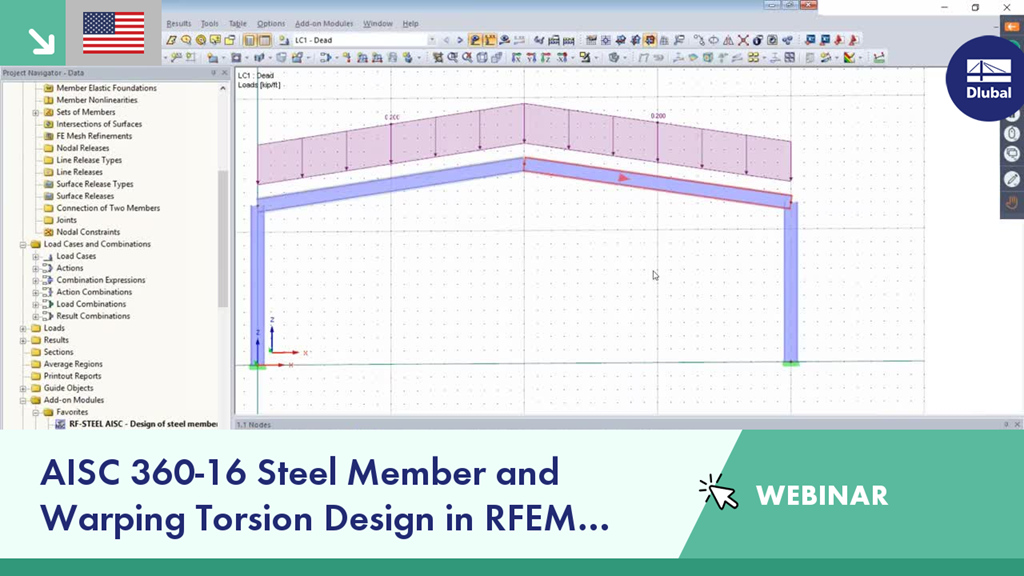Select Nodal Releases item

82,148
